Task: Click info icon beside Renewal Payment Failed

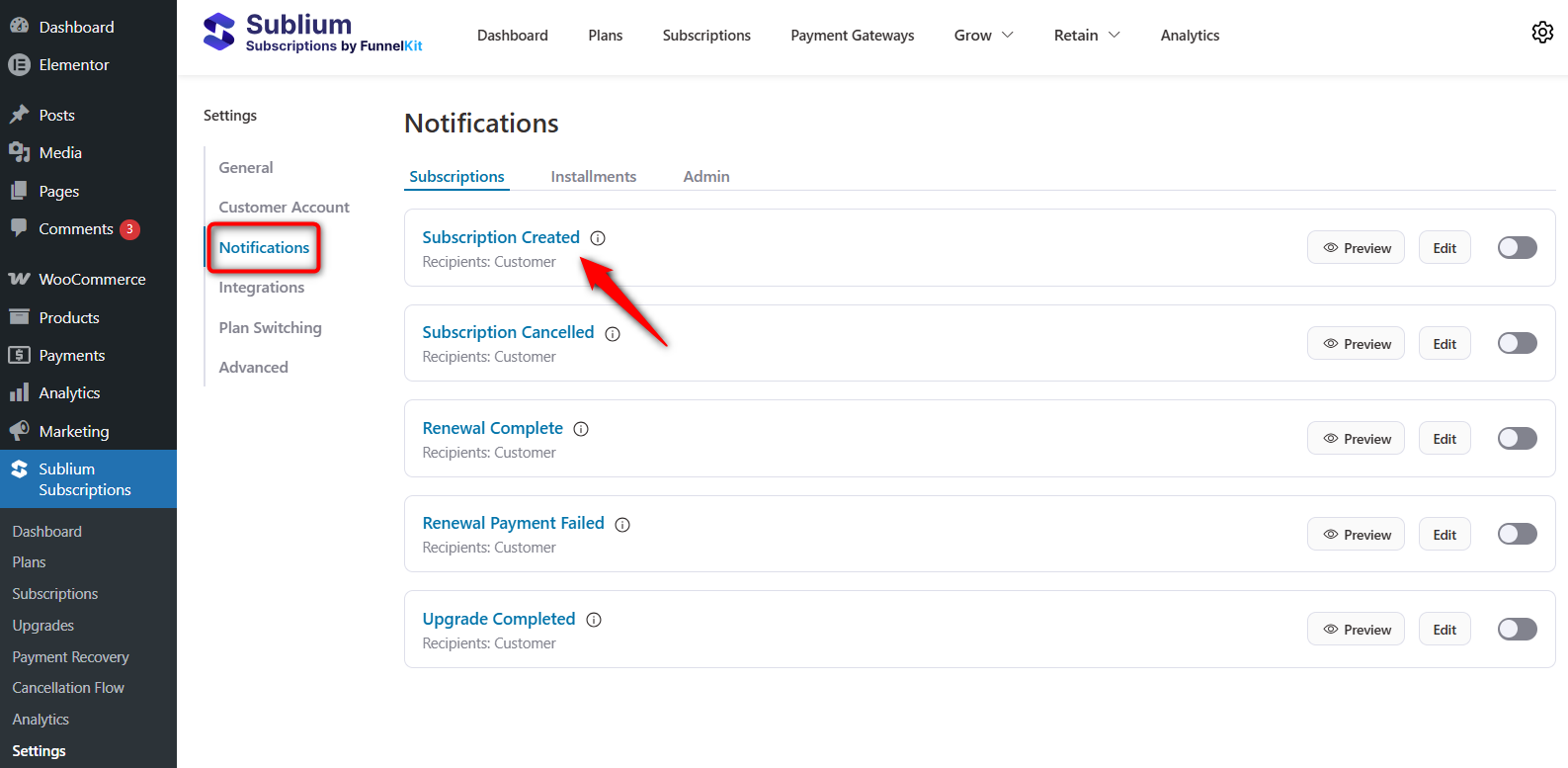Action: [x=622, y=525]
